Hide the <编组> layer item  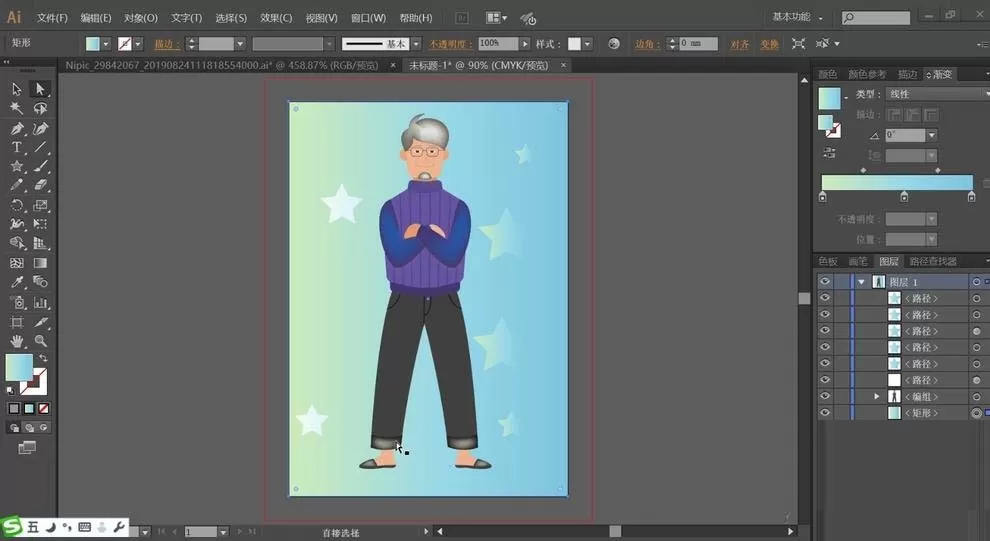(825, 396)
